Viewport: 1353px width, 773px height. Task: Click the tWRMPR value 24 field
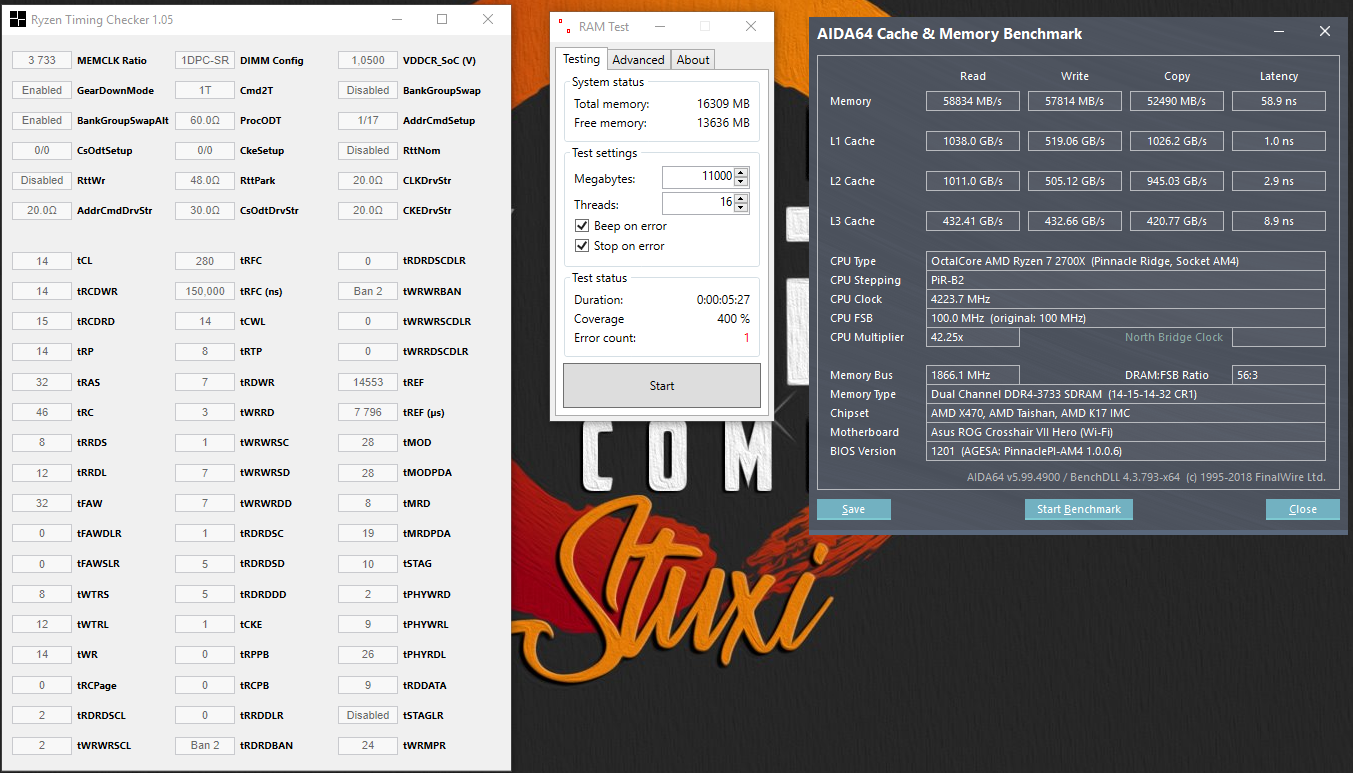point(368,745)
